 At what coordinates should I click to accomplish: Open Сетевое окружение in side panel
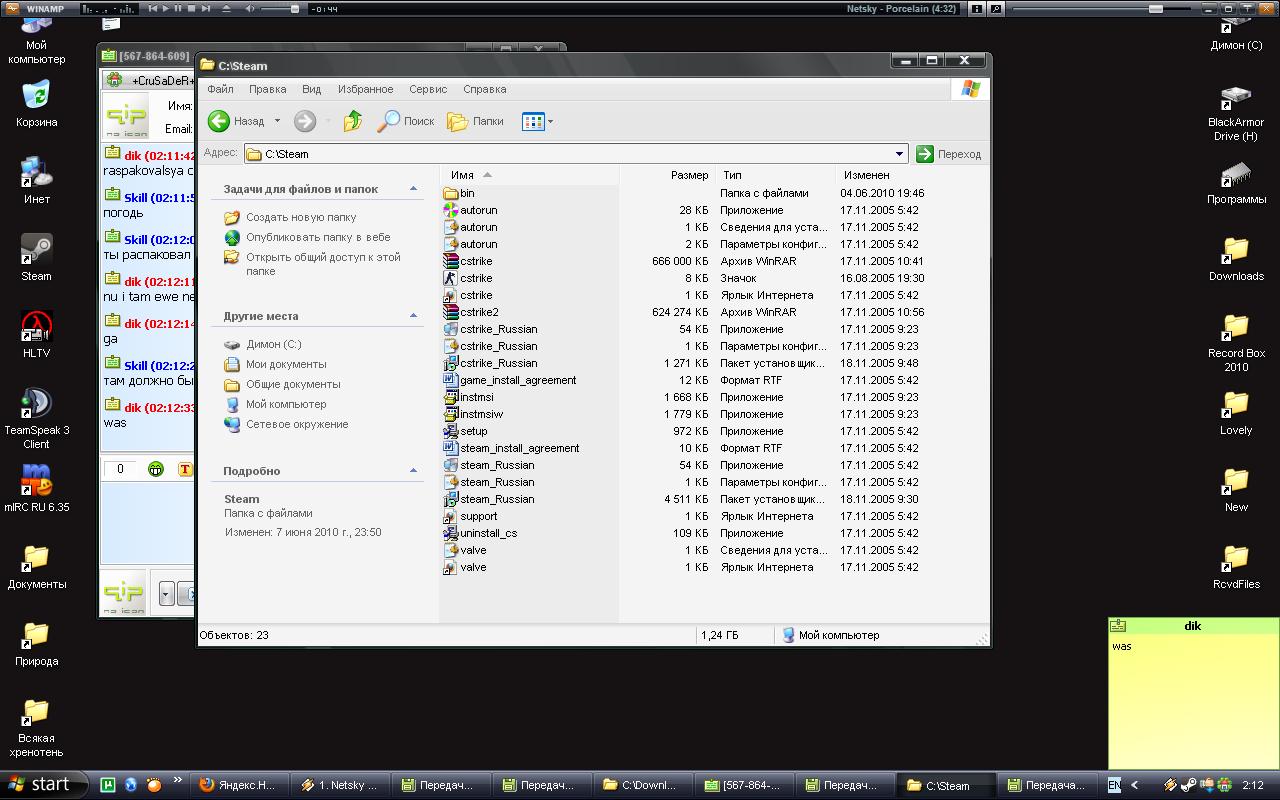coord(297,424)
